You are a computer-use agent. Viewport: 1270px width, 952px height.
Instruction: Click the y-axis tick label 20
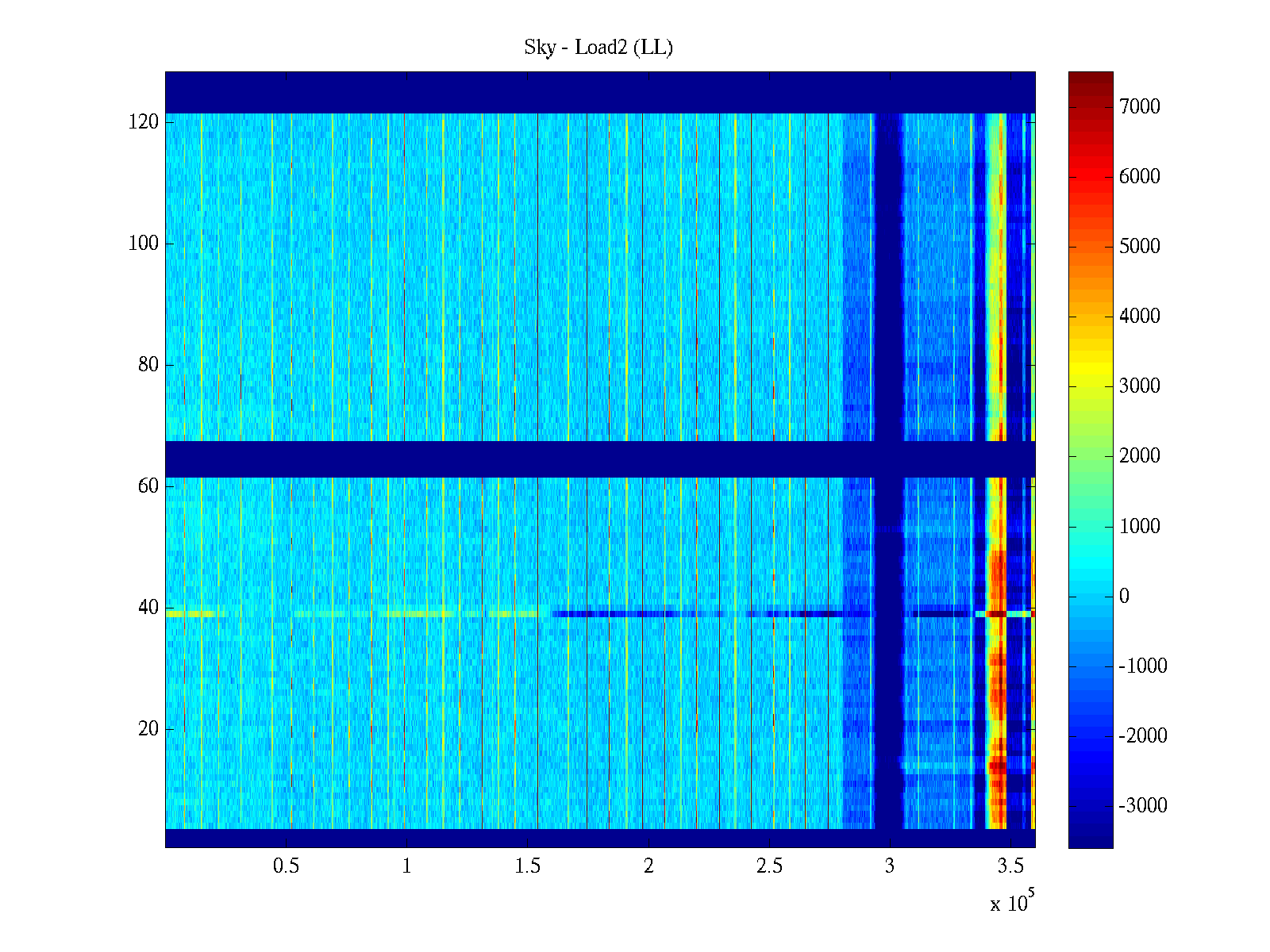[x=148, y=729]
